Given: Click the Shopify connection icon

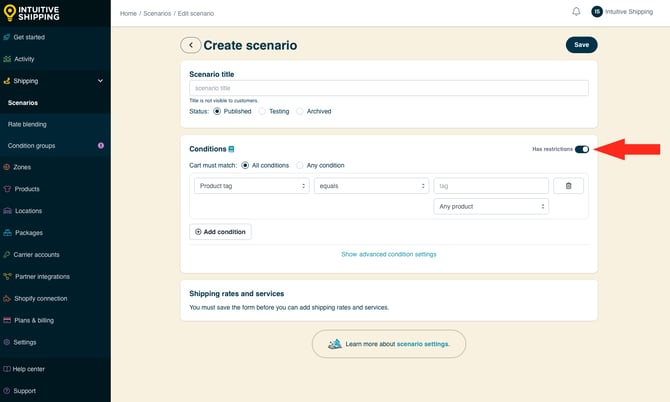Looking at the screenshot, I should click(7, 298).
